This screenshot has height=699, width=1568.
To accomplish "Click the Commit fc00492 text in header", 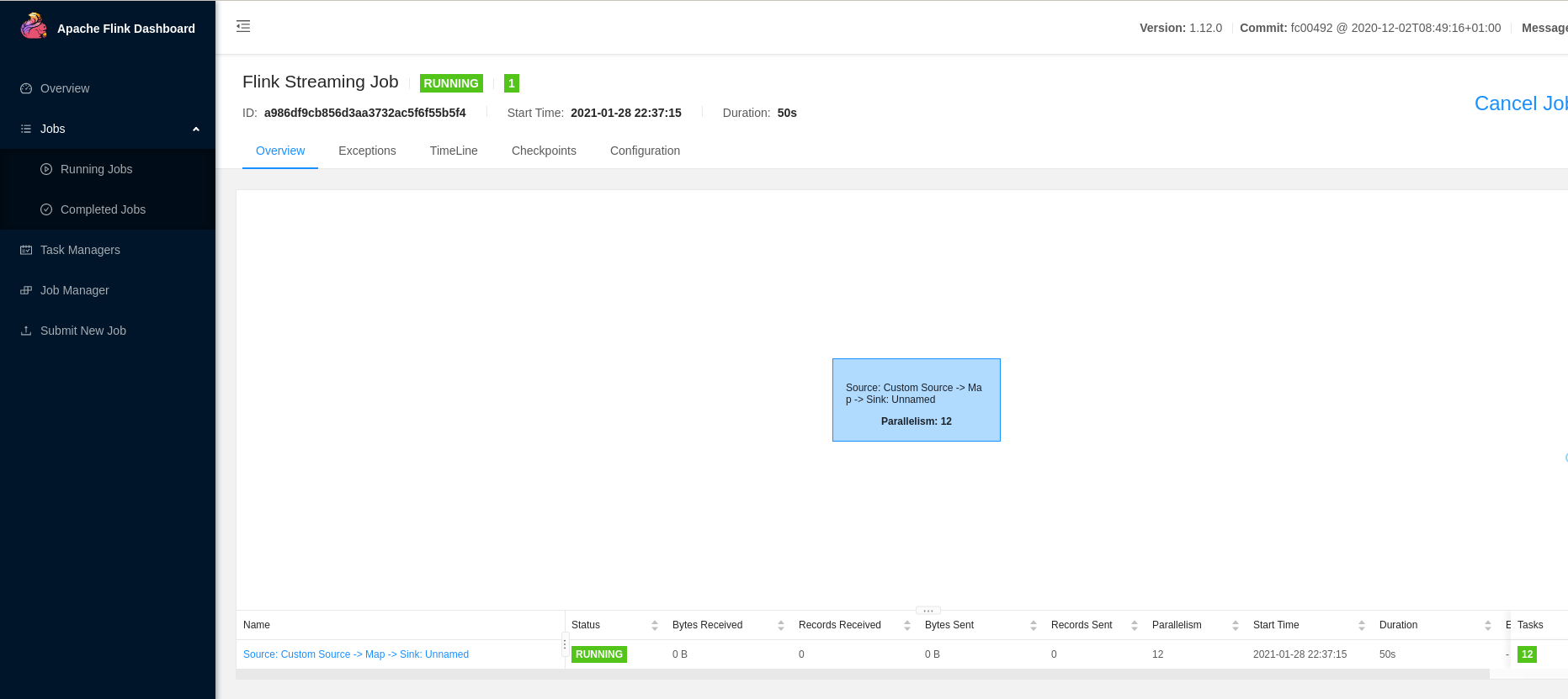I will [1370, 28].
